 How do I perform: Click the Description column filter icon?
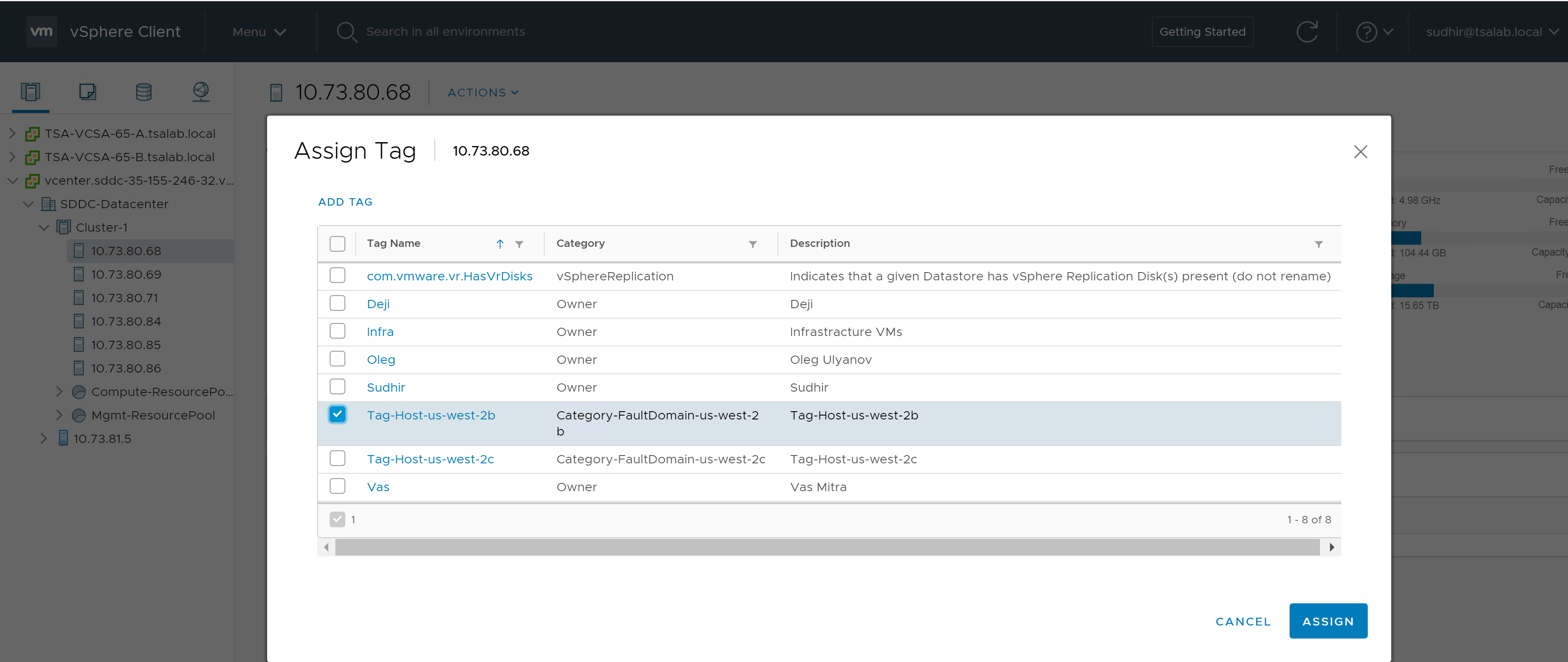pyautogui.click(x=1318, y=244)
